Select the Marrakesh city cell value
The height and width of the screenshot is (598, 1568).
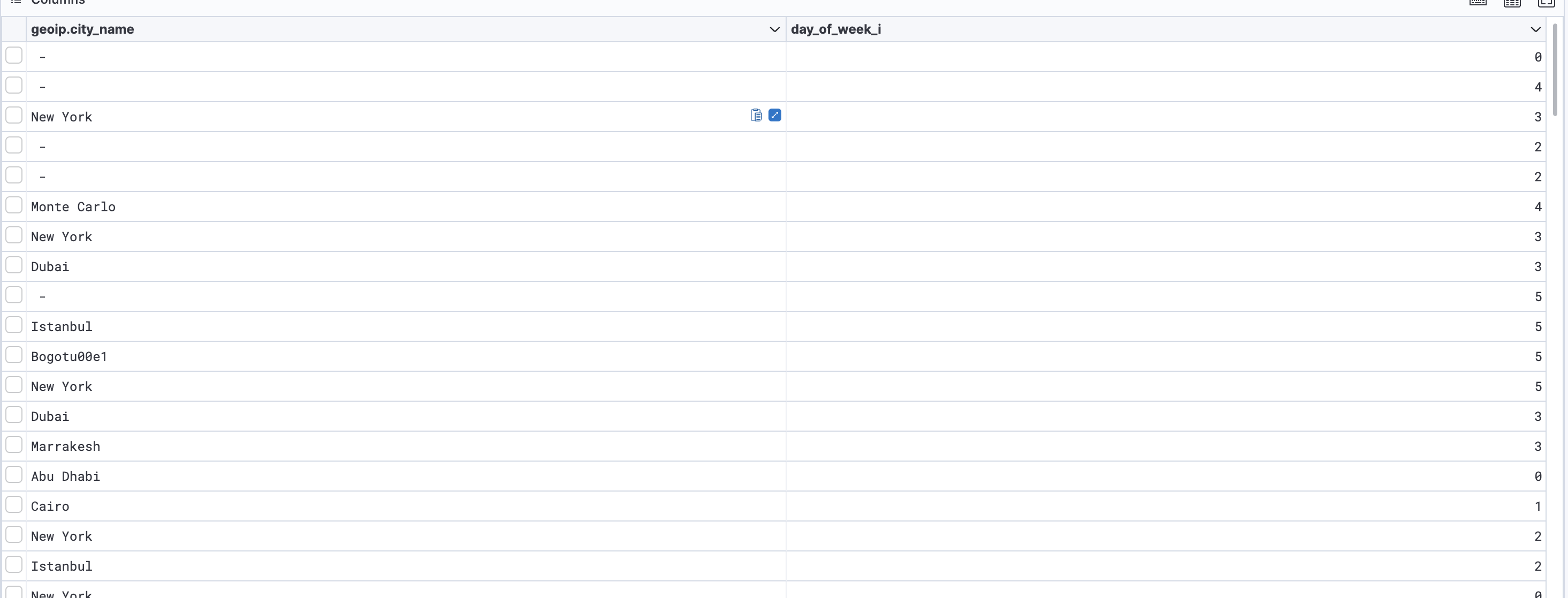pyautogui.click(x=65, y=446)
